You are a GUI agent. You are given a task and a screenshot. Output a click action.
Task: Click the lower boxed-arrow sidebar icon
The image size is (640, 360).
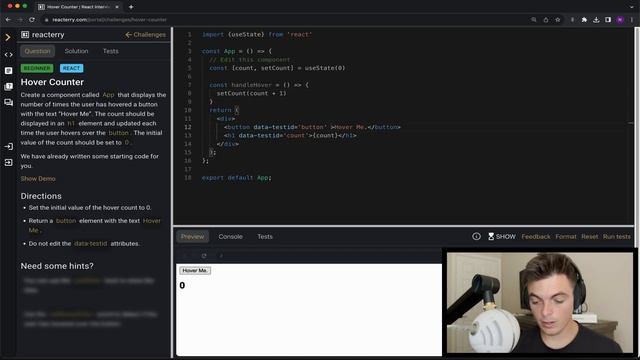pos(8,162)
